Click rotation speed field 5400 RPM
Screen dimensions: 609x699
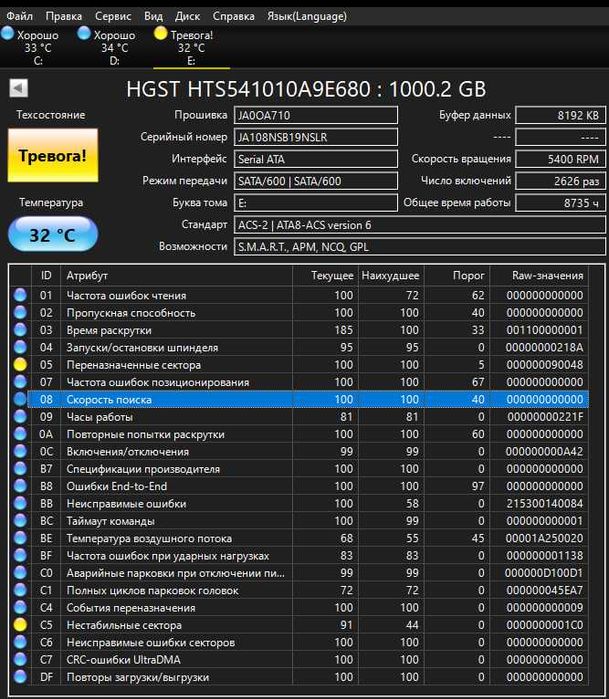(x=560, y=159)
